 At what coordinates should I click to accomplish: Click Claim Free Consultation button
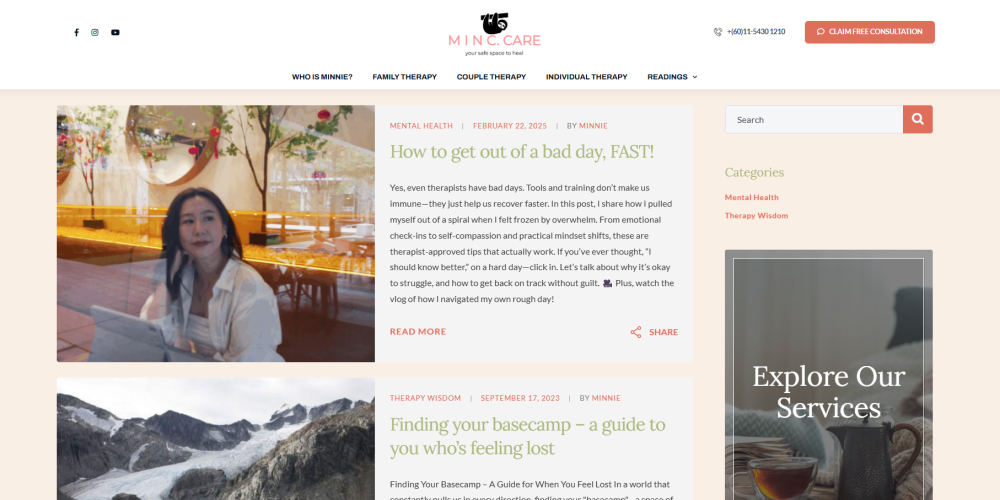pos(870,32)
